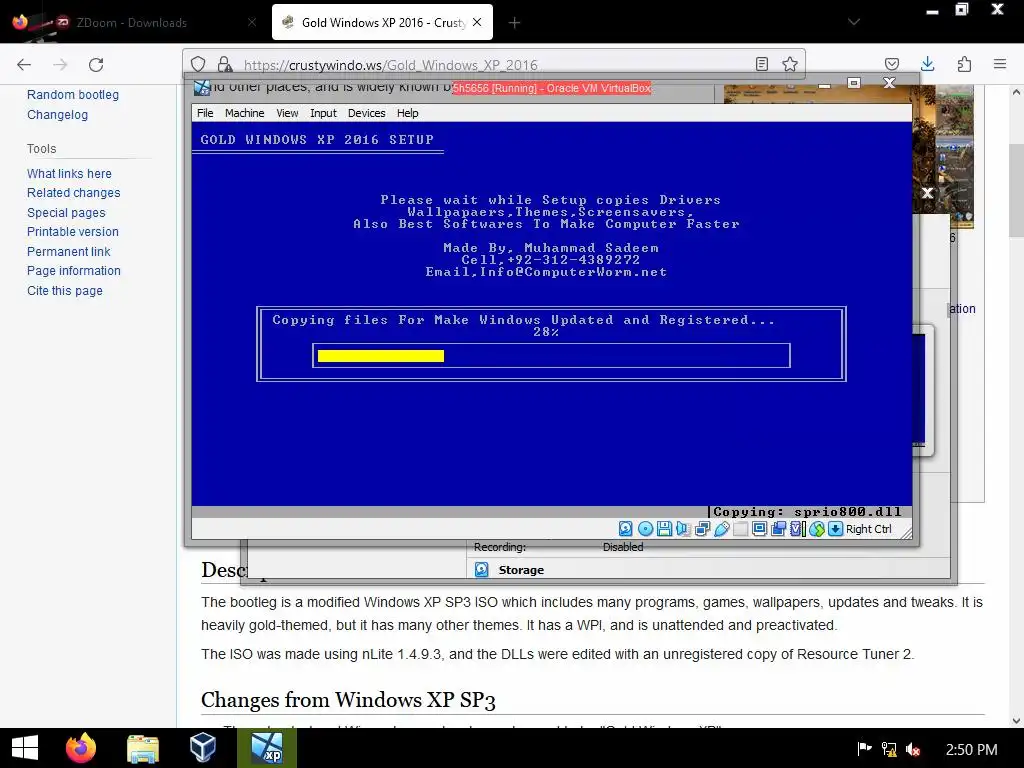Close the ZDoom Downloads tab

(252, 22)
